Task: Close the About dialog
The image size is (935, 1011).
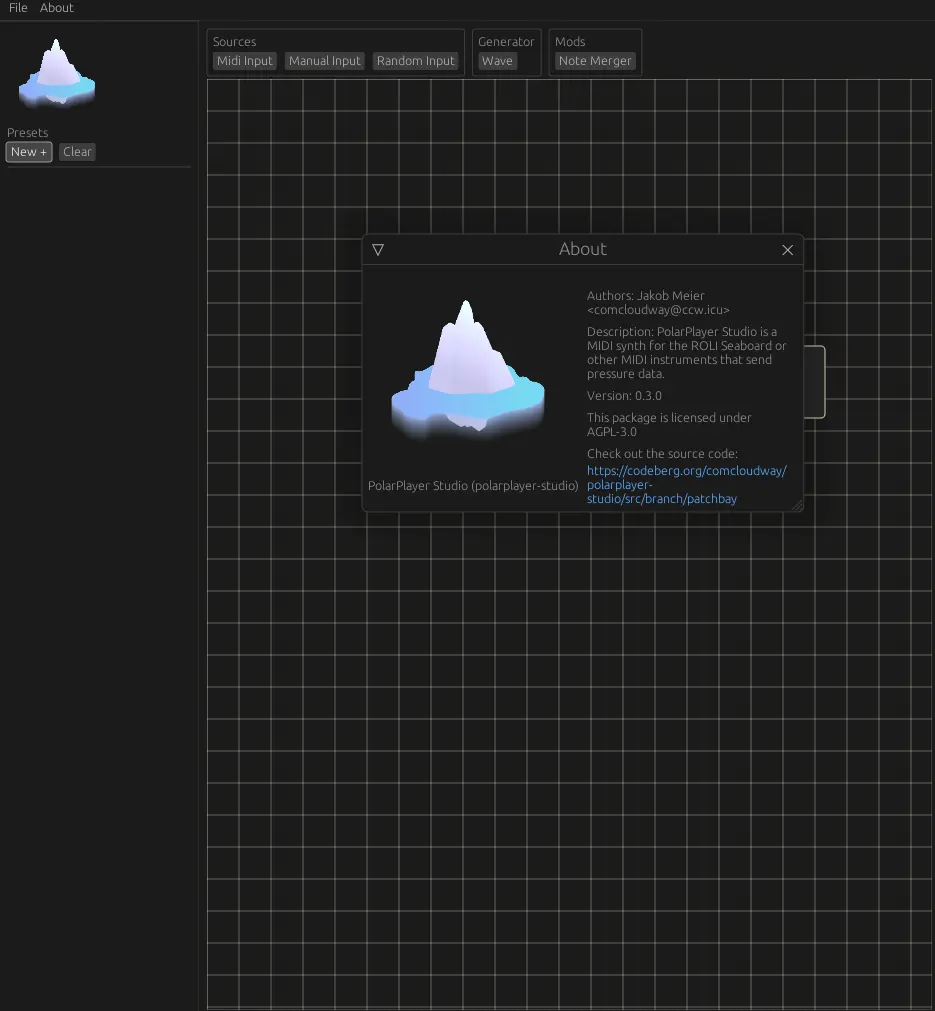Action: click(x=787, y=250)
